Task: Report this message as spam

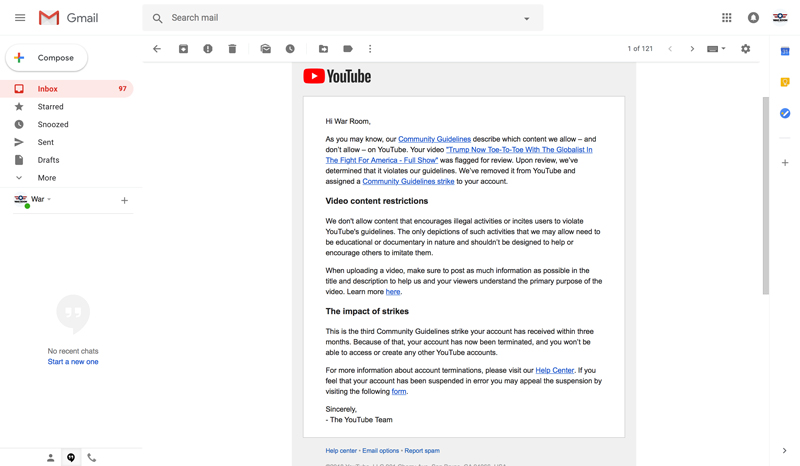Action: click(208, 49)
